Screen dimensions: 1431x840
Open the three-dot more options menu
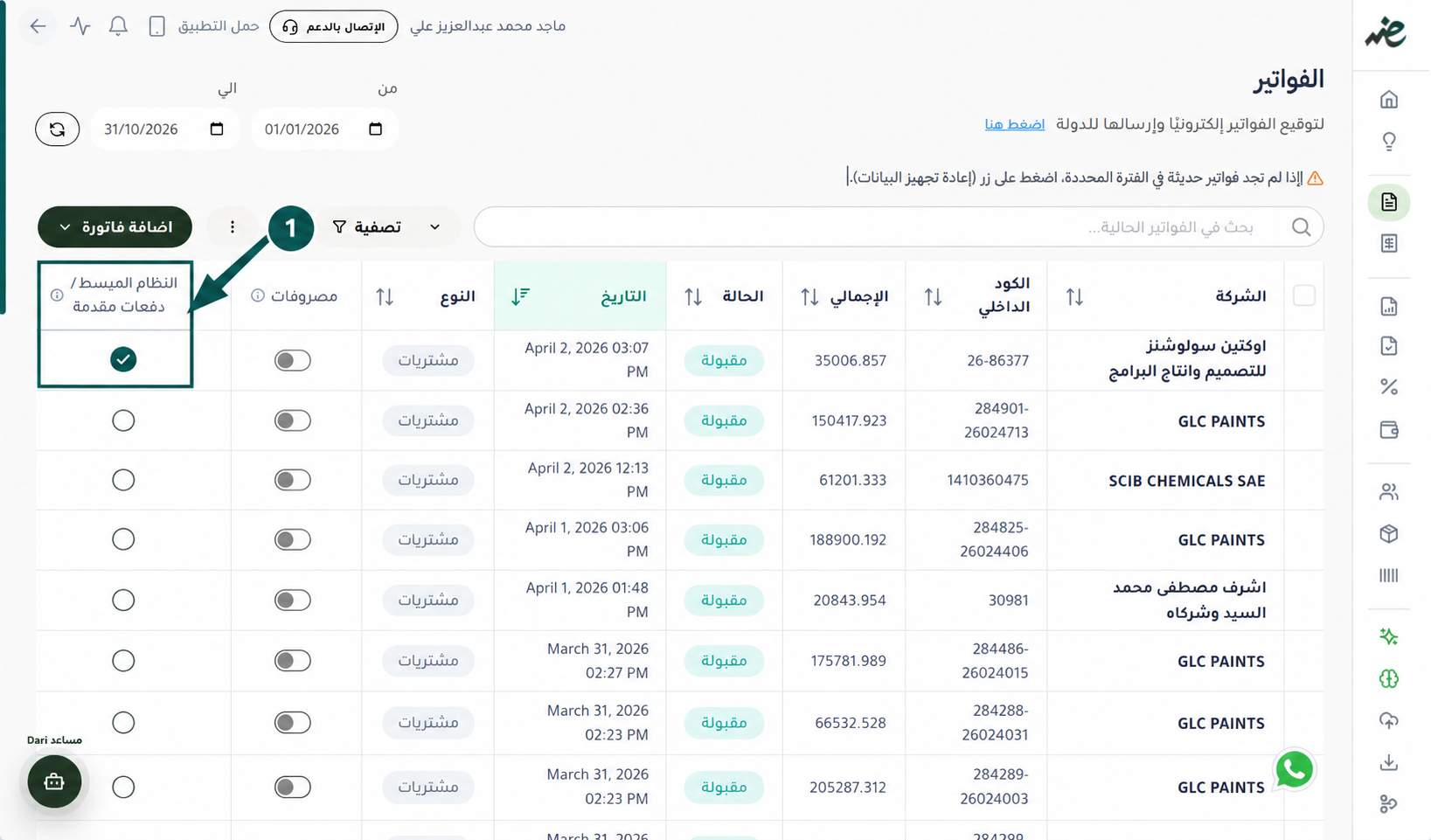click(232, 227)
